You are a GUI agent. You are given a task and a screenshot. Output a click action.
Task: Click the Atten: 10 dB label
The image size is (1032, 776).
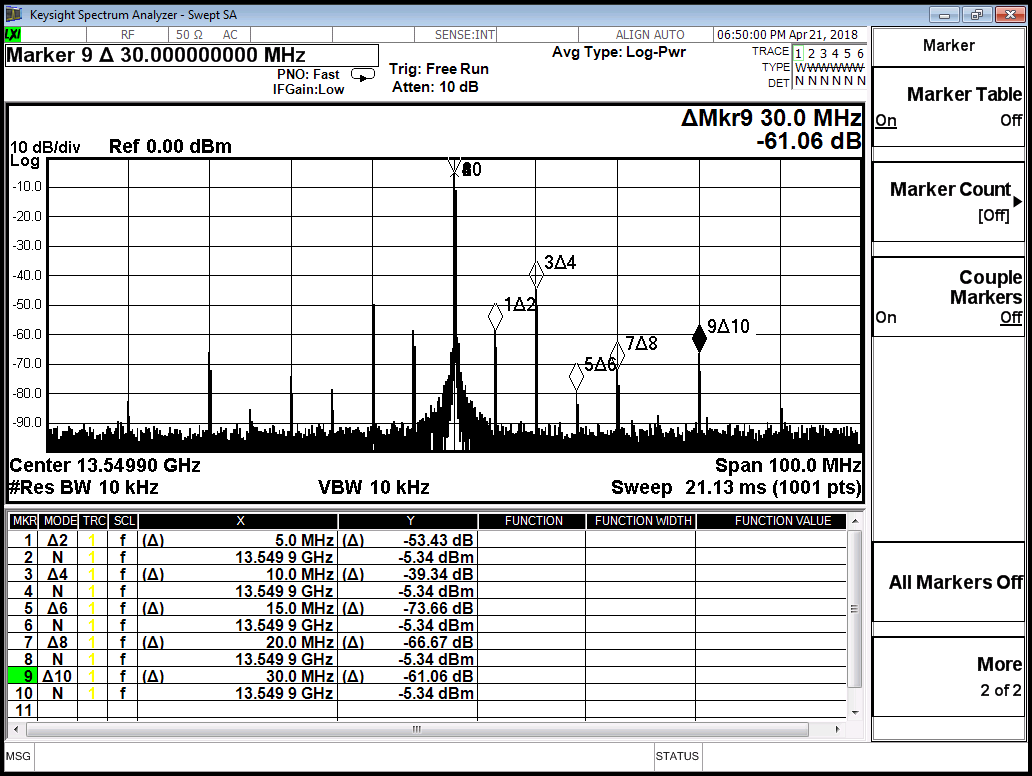click(435, 87)
